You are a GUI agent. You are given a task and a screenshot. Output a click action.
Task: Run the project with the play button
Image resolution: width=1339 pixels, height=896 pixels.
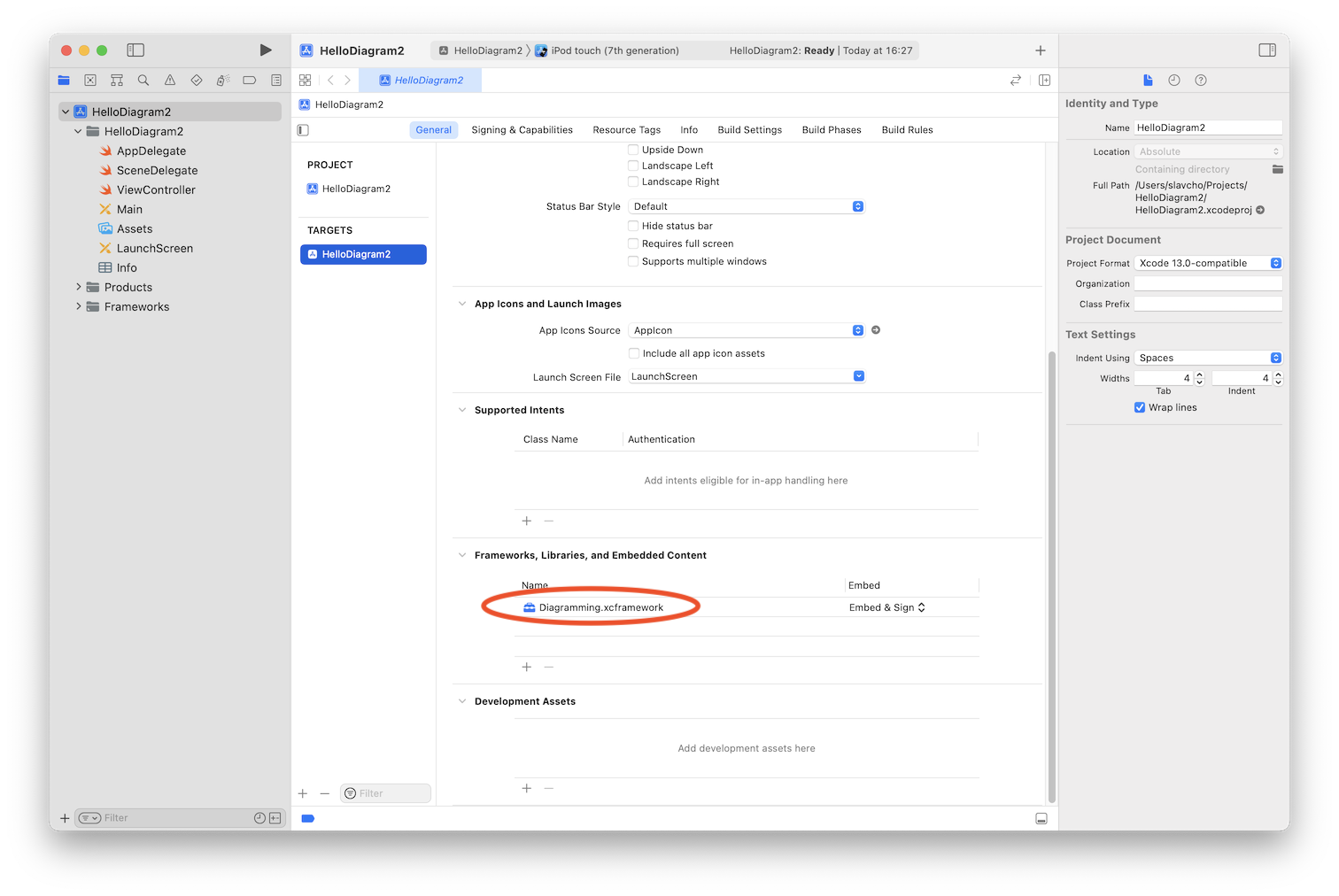[x=265, y=50]
